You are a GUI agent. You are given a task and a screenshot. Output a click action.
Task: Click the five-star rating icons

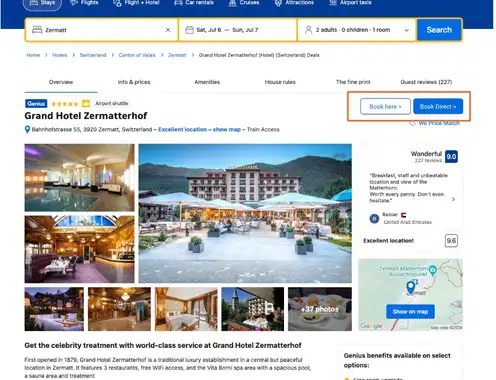(x=65, y=104)
